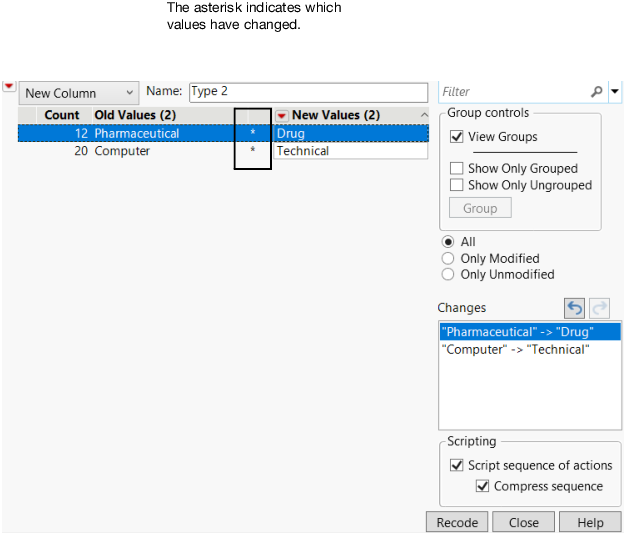Viewport: 626px width, 534px height.
Task: Undo the last change in Changes
Action: tap(574, 308)
